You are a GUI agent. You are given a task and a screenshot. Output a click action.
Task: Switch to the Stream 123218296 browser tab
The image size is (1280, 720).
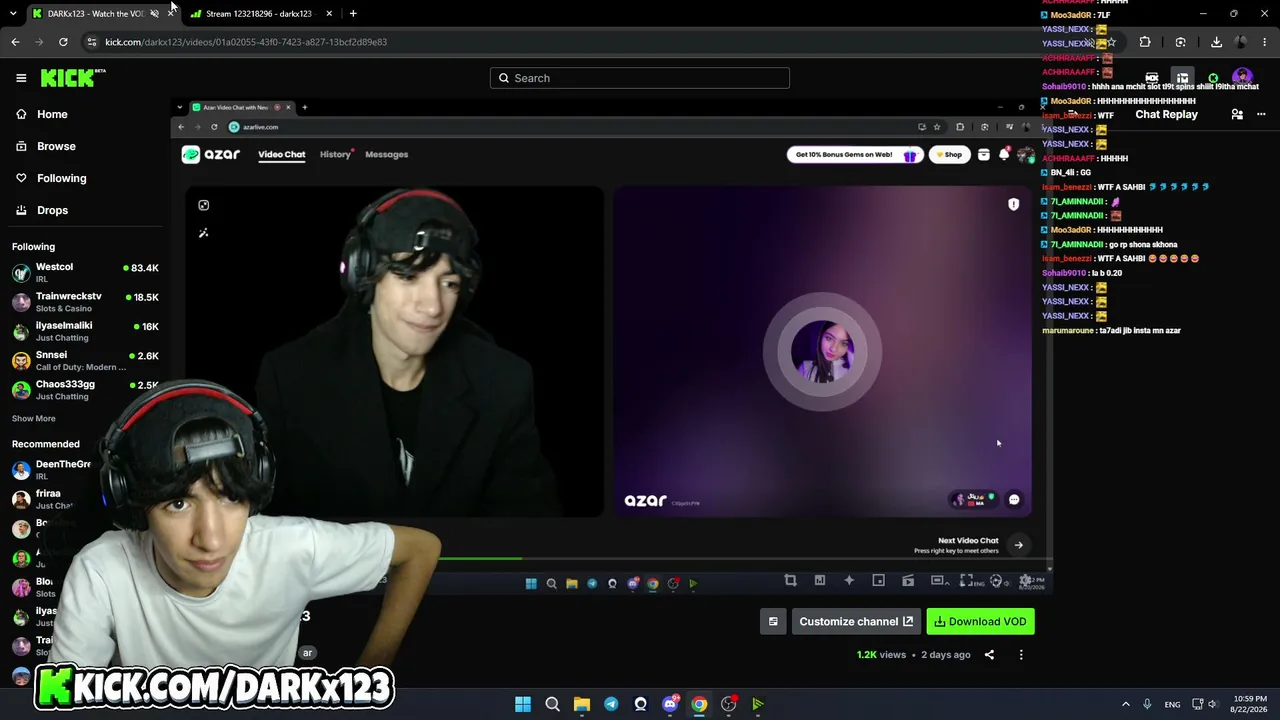point(258,13)
